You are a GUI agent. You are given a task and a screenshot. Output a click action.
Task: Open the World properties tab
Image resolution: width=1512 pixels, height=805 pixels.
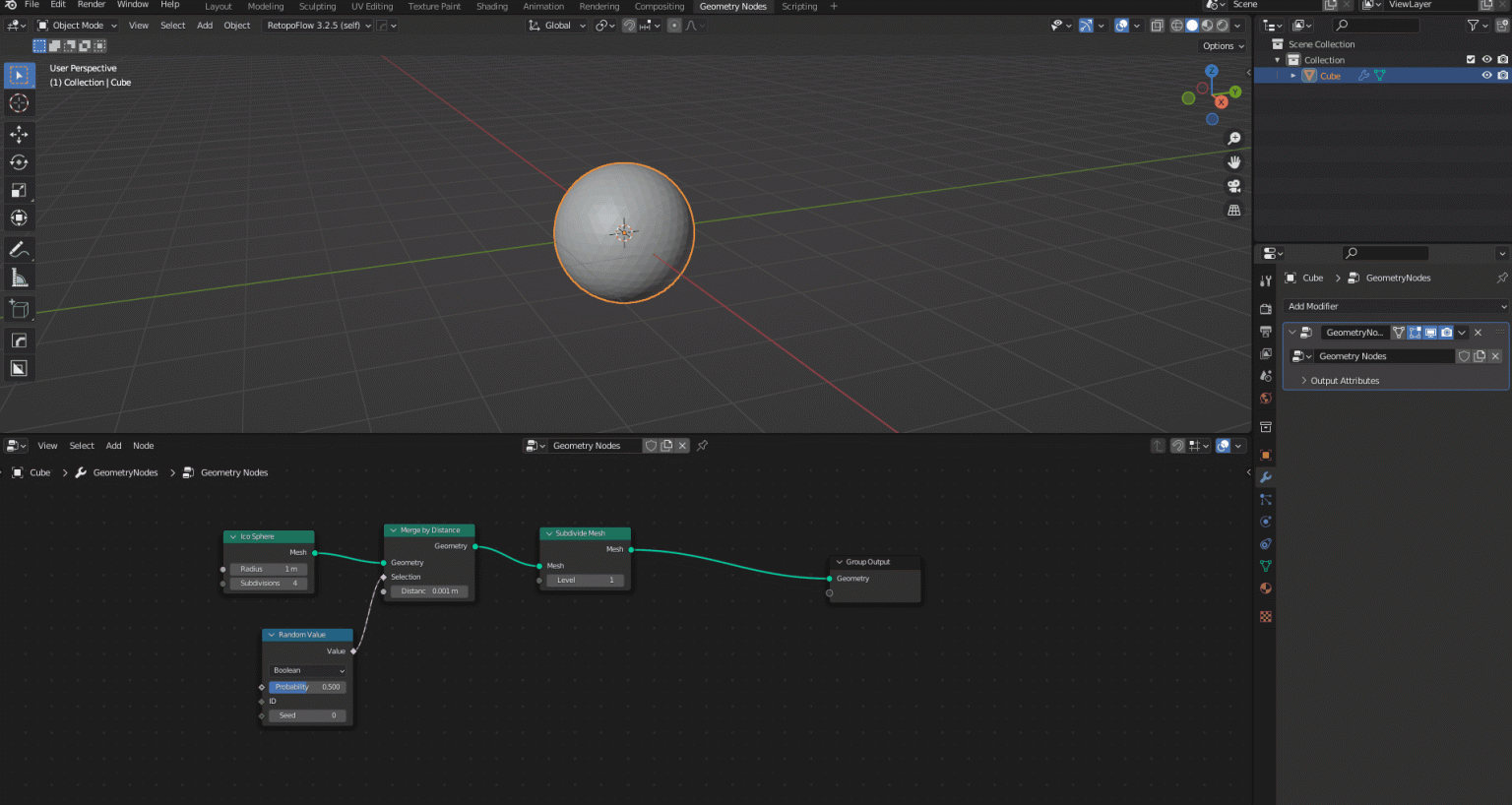1266,397
